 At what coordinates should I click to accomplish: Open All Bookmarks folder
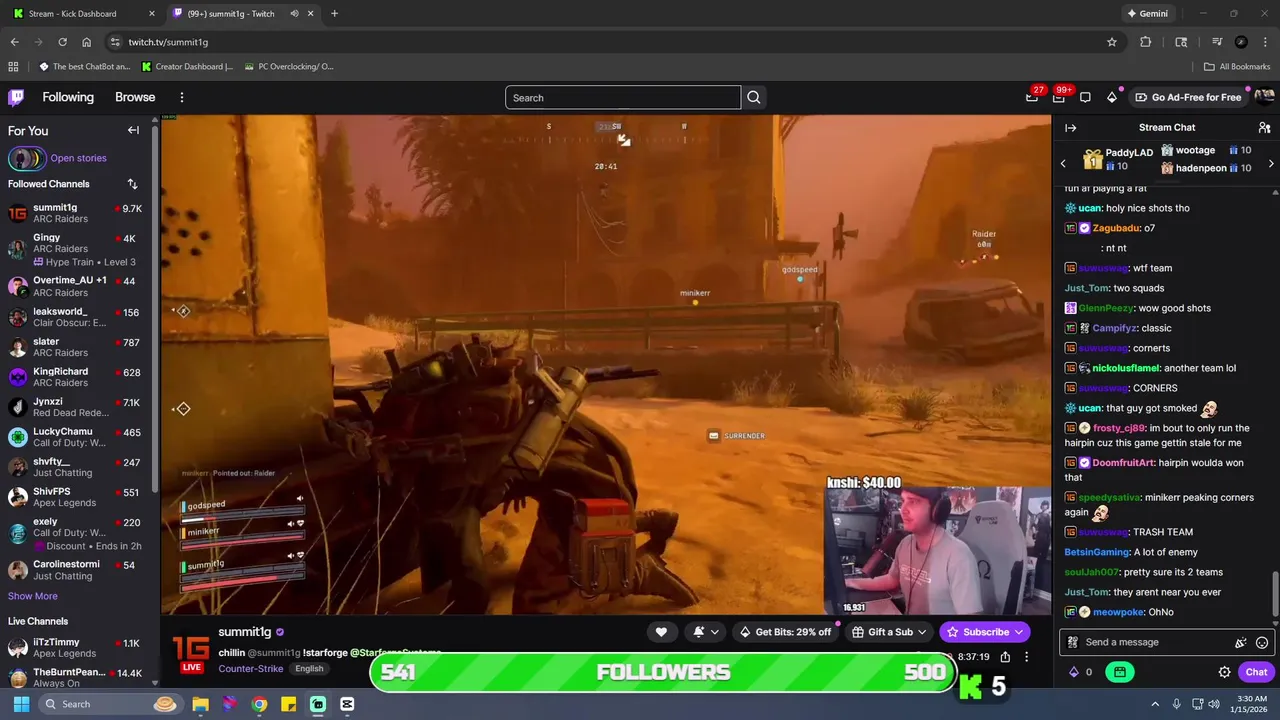(1237, 67)
